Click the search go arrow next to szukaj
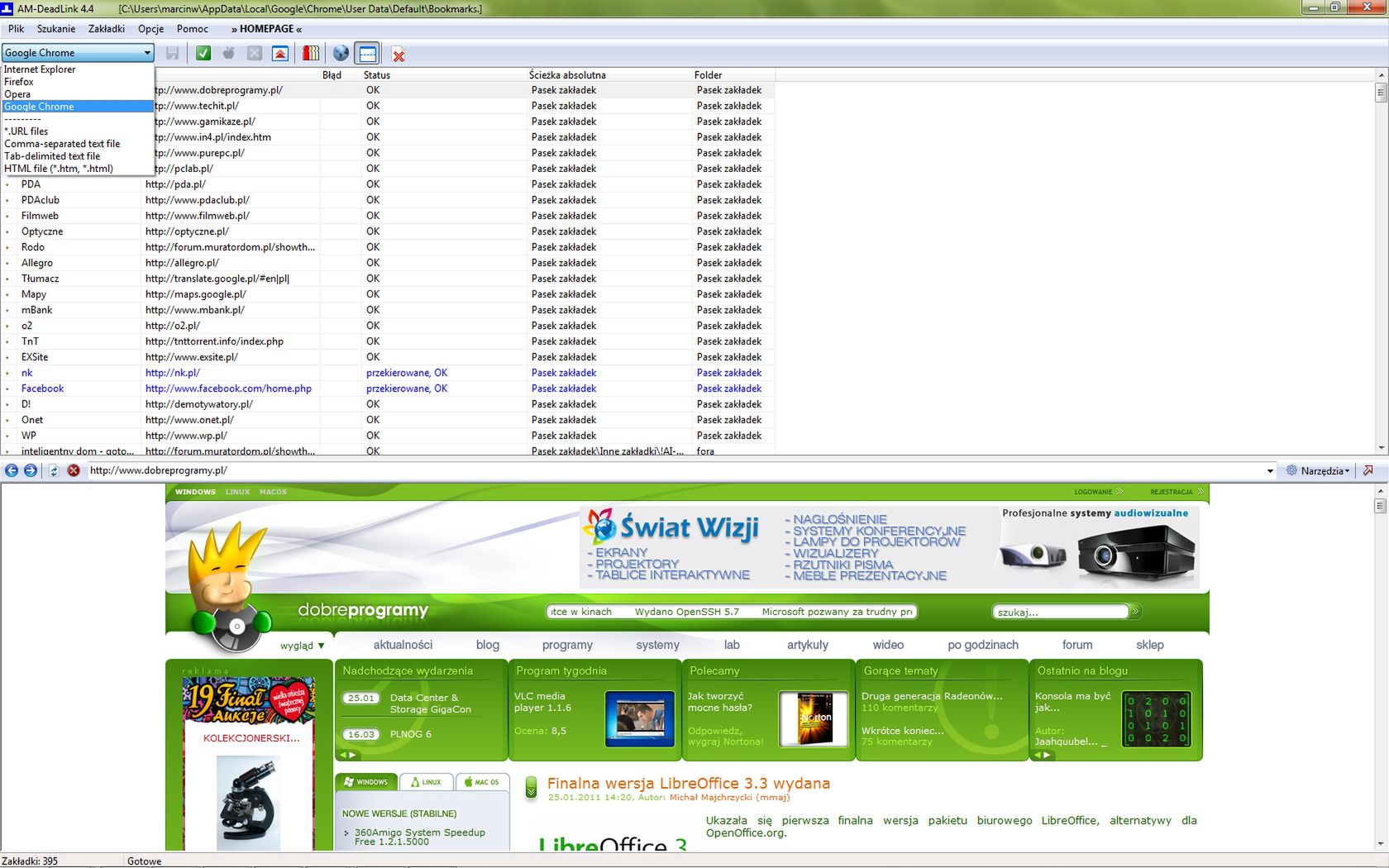The height and width of the screenshot is (868, 1389). point(1135,612)
